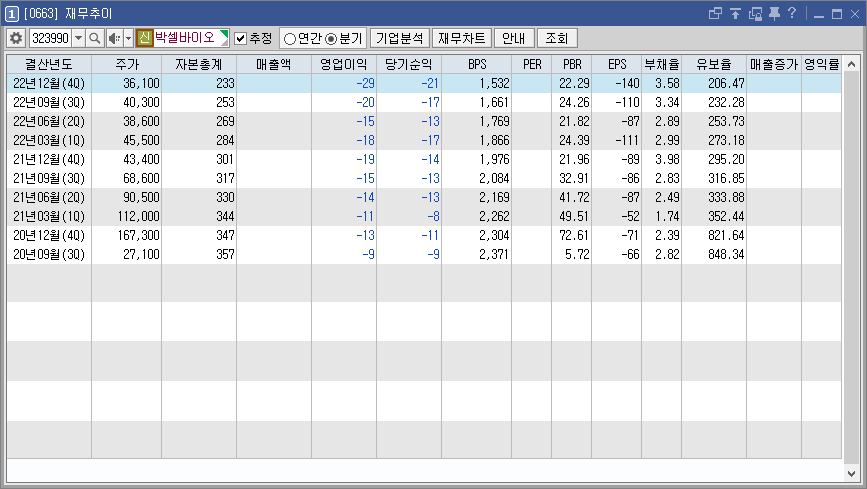Click debt ratio 3.98 cell
867x489 pixels.
pyautogui.click(x=661, y=159)
